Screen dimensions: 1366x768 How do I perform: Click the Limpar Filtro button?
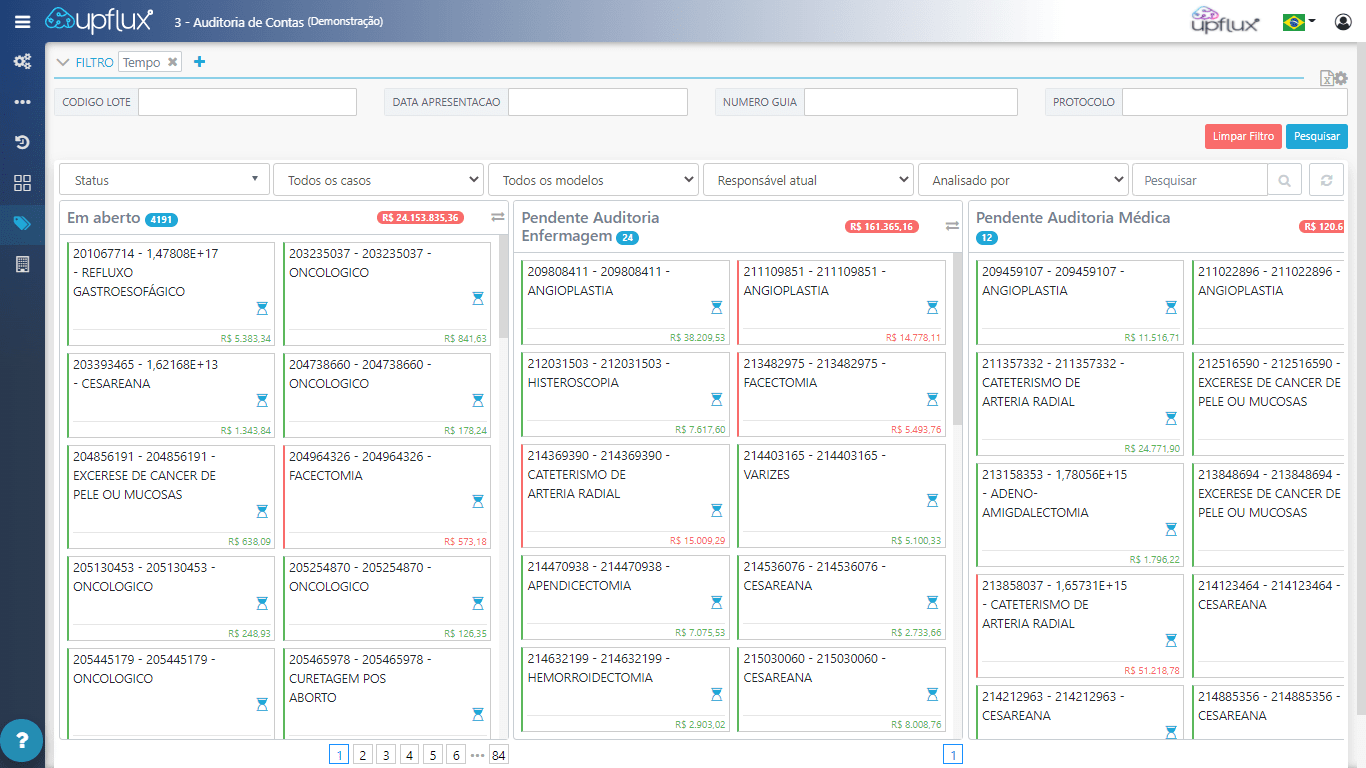[1243, 136]
